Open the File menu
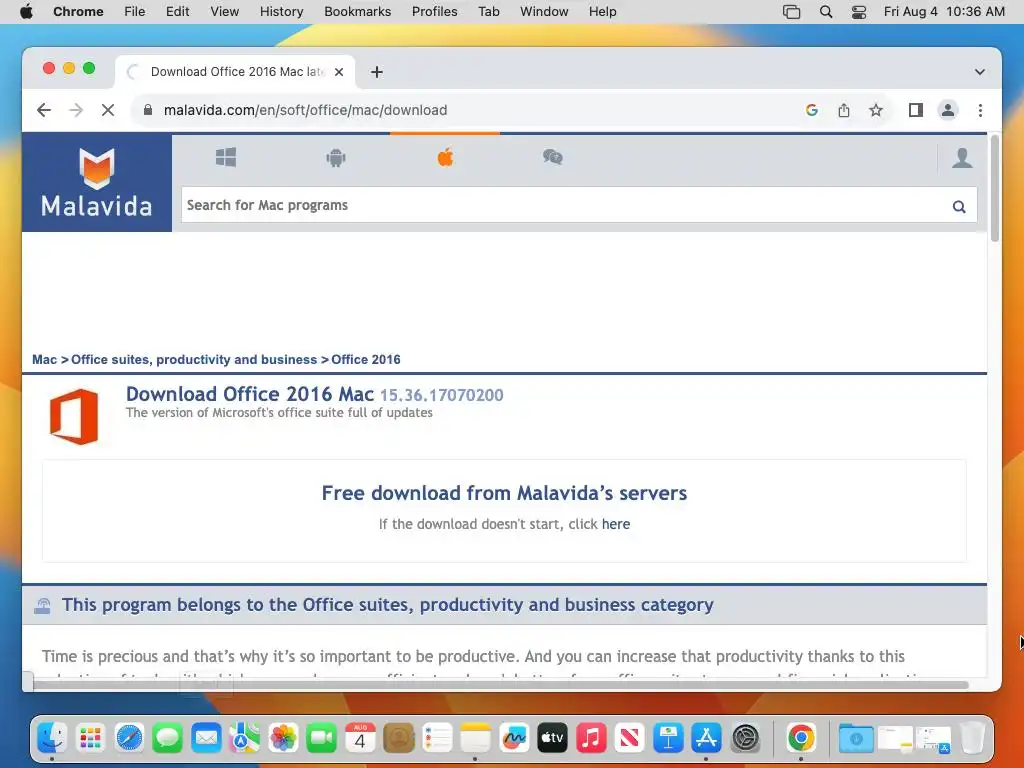The height and width of the screenshot is (768, 1024). (135, 12)
